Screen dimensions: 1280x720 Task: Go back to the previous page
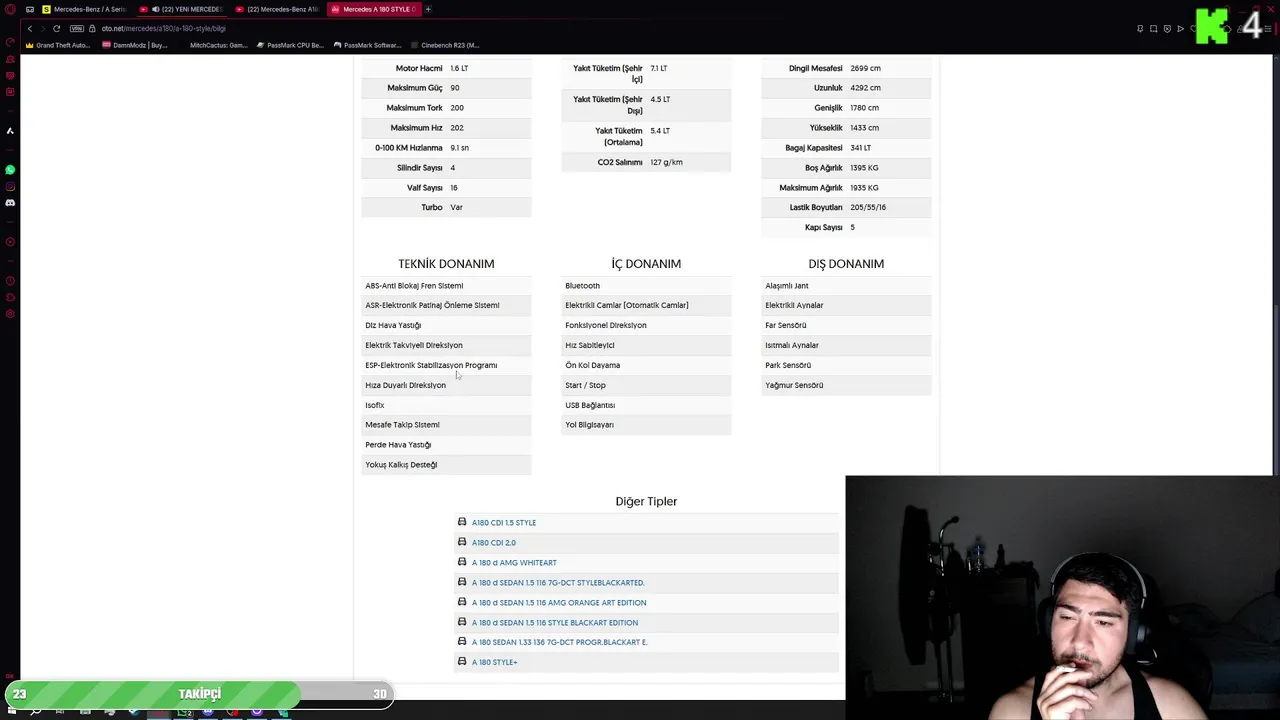[x=30, y=28]
